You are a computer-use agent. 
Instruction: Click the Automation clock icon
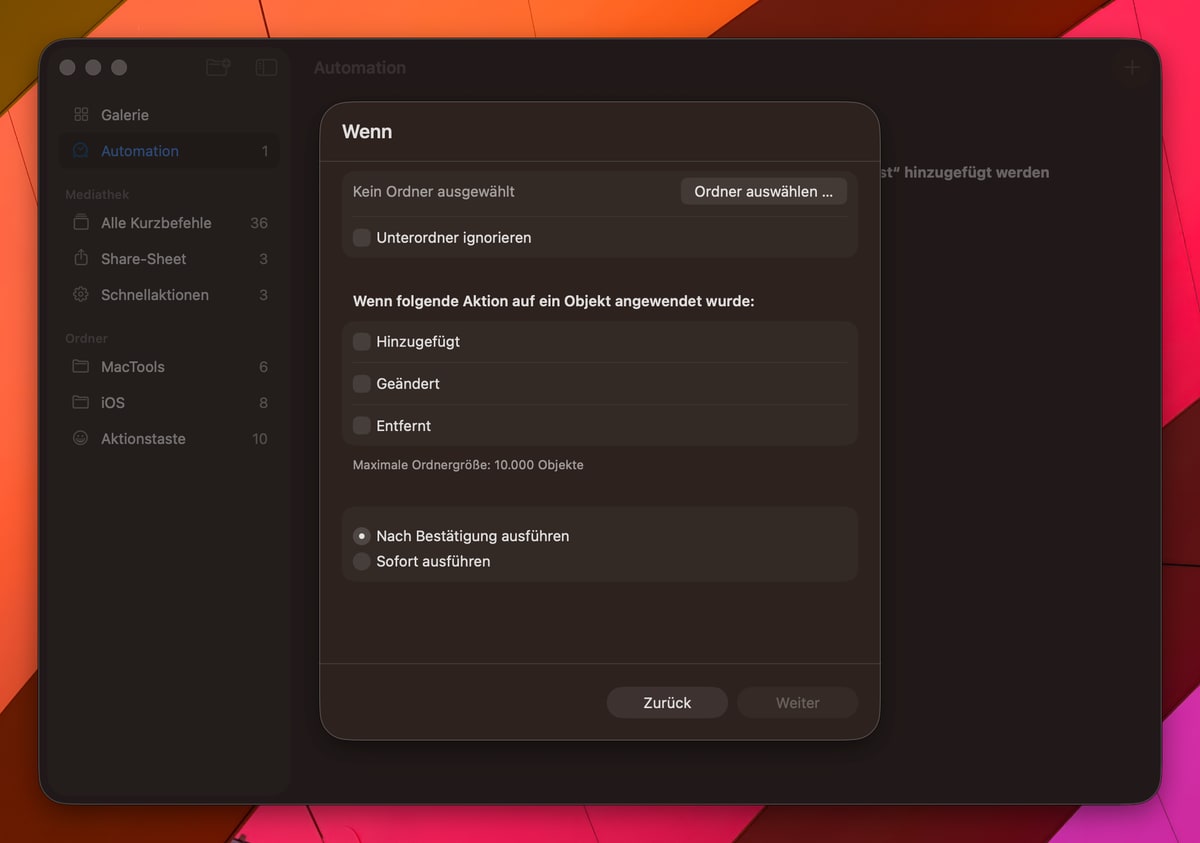coord(81,151)
